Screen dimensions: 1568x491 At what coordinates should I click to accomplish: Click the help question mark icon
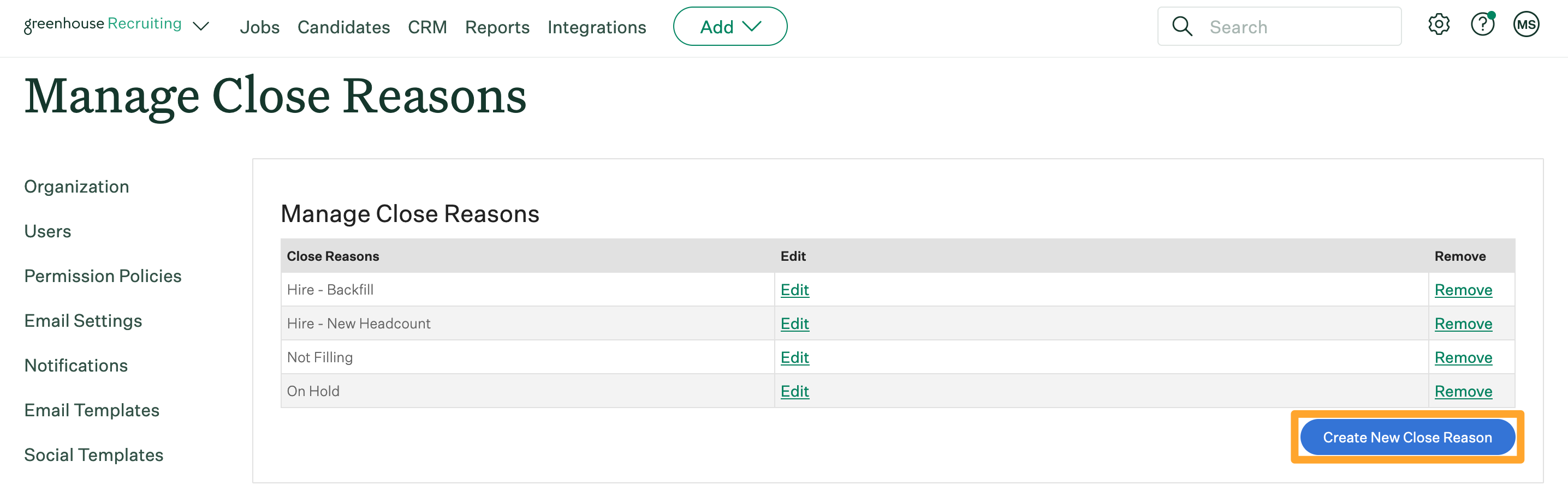click(x=1483, y=25)
